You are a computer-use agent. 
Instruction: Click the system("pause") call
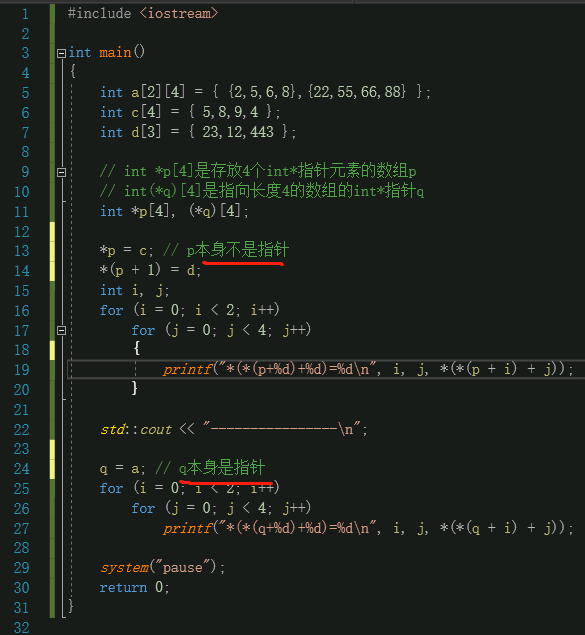tap(162, 567)
